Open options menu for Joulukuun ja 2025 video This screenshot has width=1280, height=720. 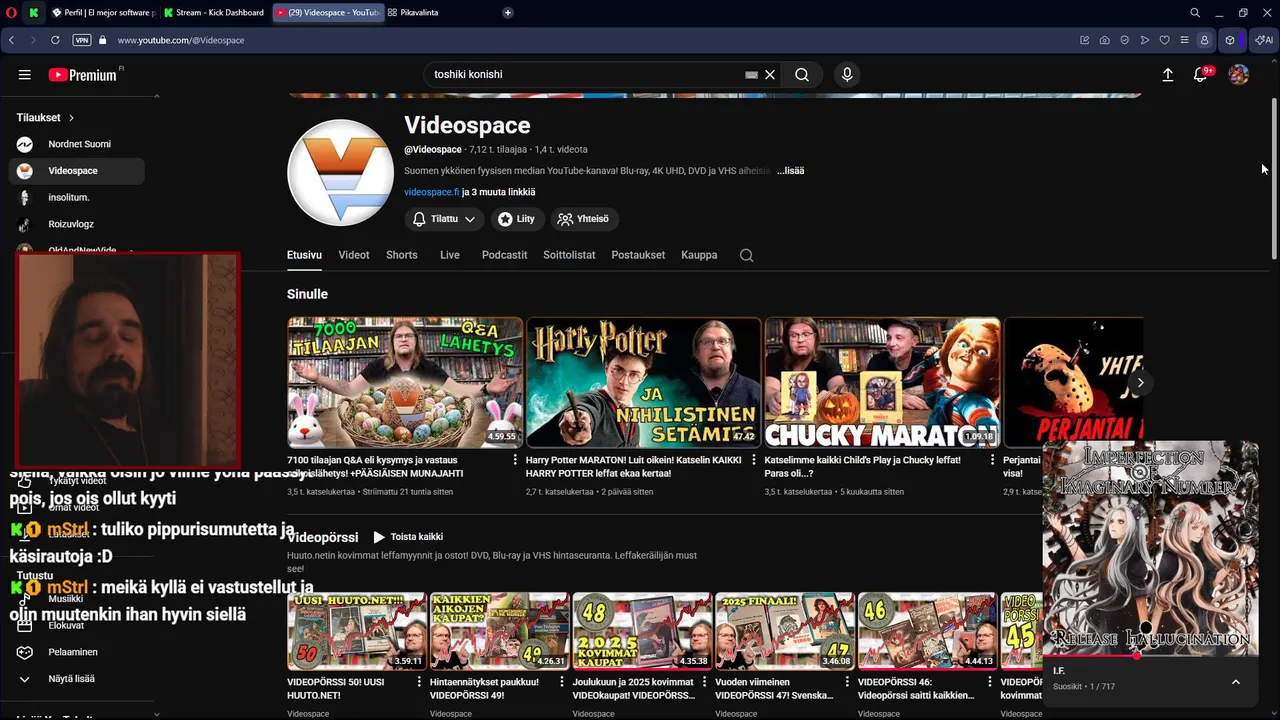[x=705, y=683]
